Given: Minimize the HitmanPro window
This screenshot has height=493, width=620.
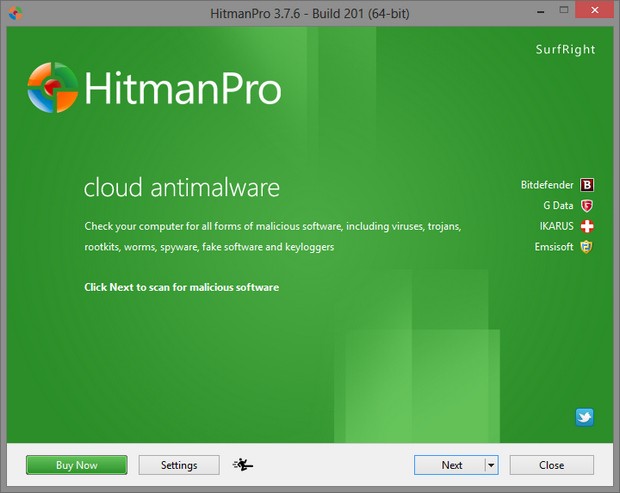Looking at the screenshot, I should point(541,11).
